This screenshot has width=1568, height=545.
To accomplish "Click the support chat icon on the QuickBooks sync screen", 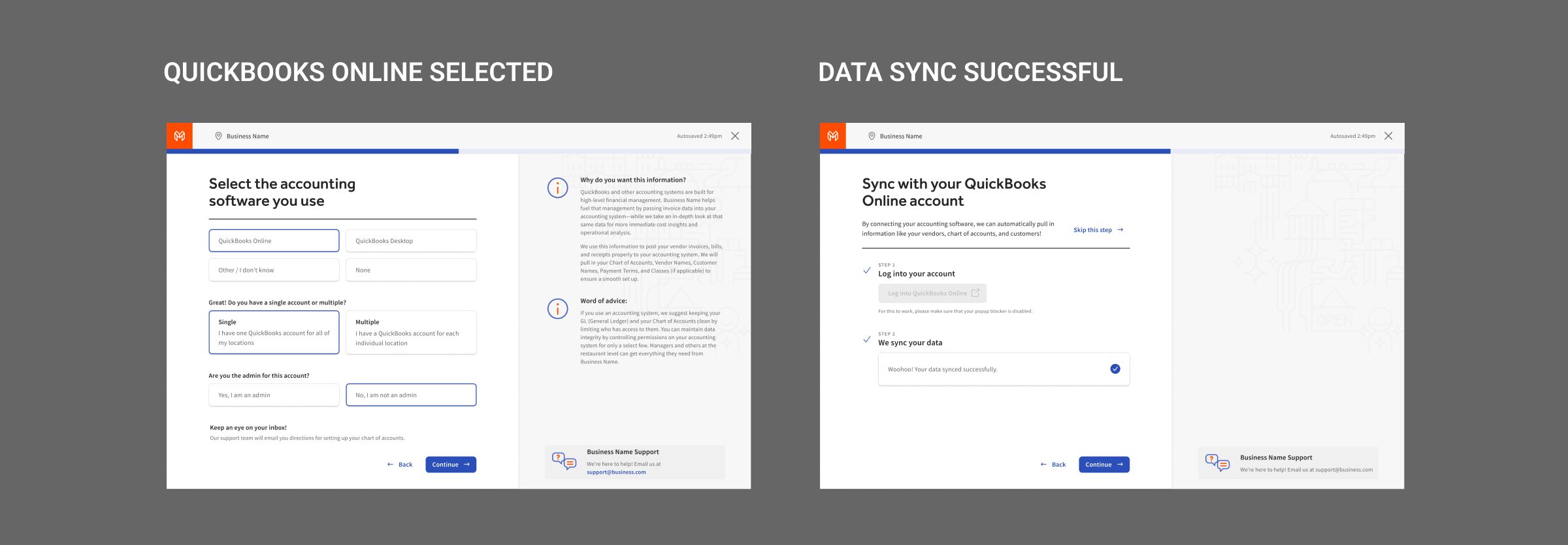I will coord(1217,463).
